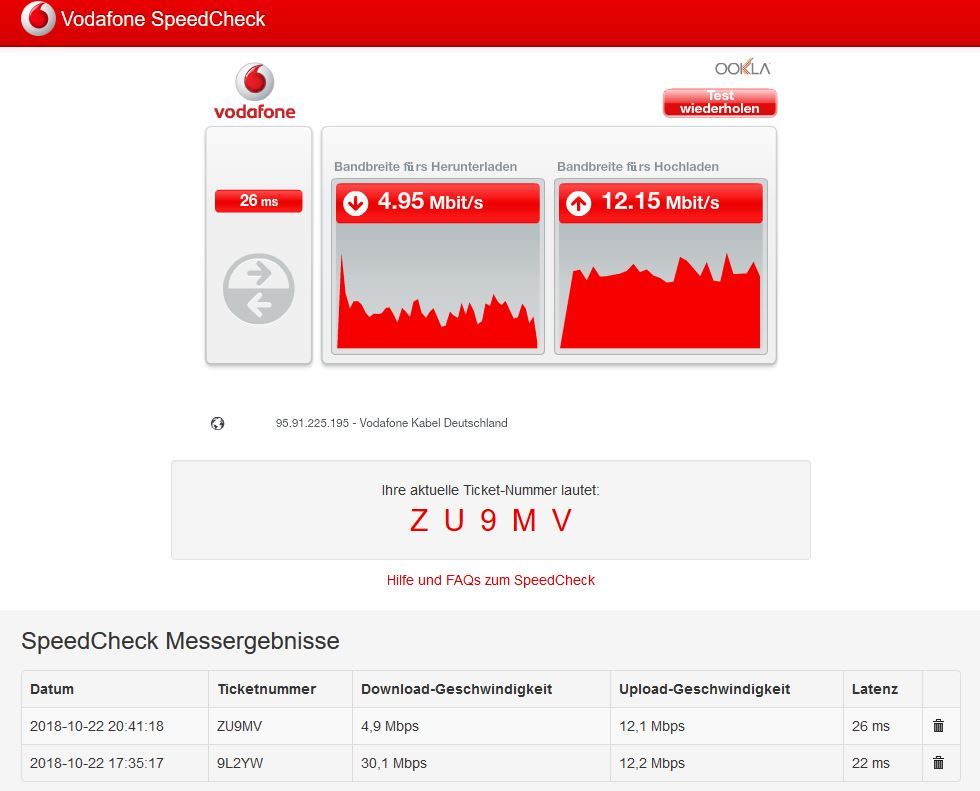Open Hilfe und FAQs zum SpeedCheck link
Viewport: 980px width, 791px height.
coord(491,580)
